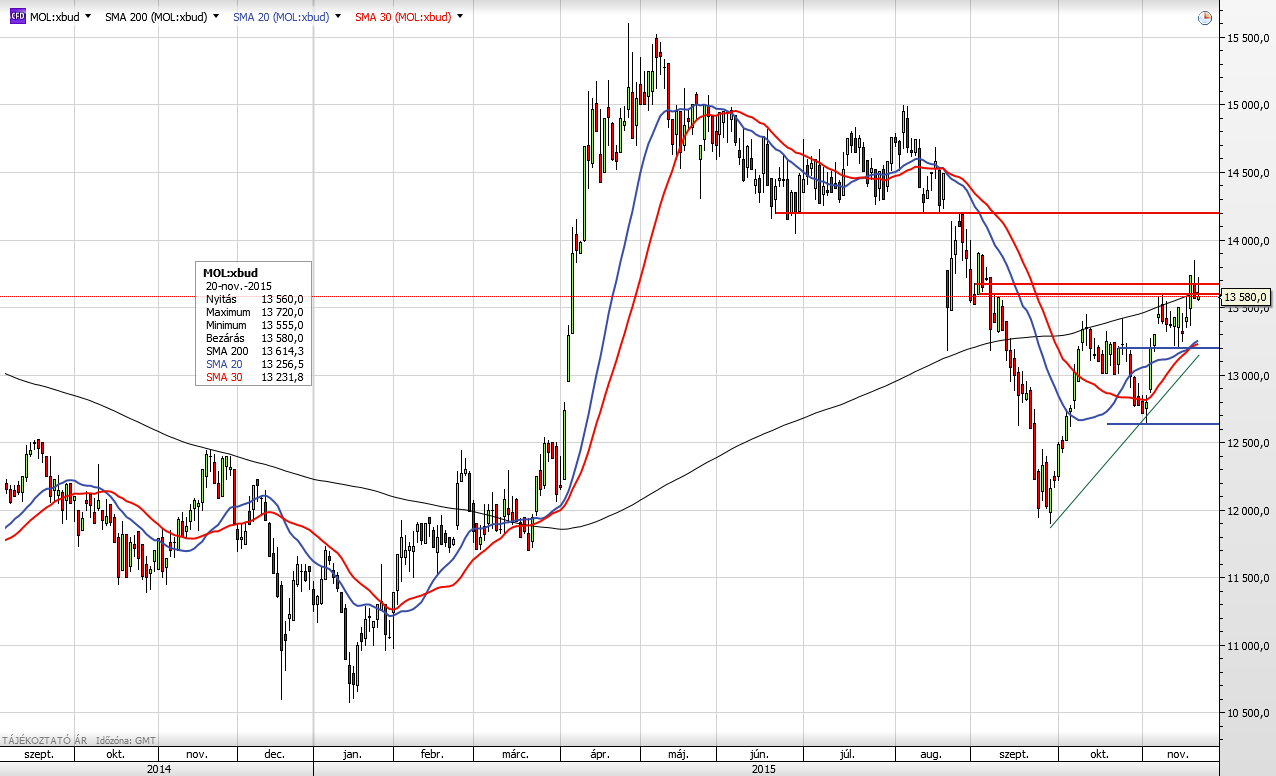Click the 2014 year label on time axis

(x=158, y=769)
